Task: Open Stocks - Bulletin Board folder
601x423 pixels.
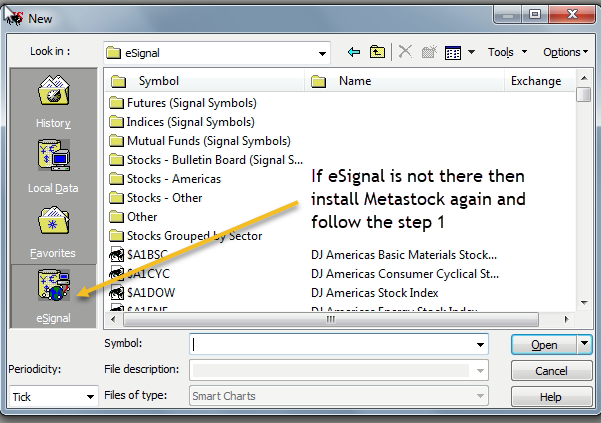Action: pos(206,160)
